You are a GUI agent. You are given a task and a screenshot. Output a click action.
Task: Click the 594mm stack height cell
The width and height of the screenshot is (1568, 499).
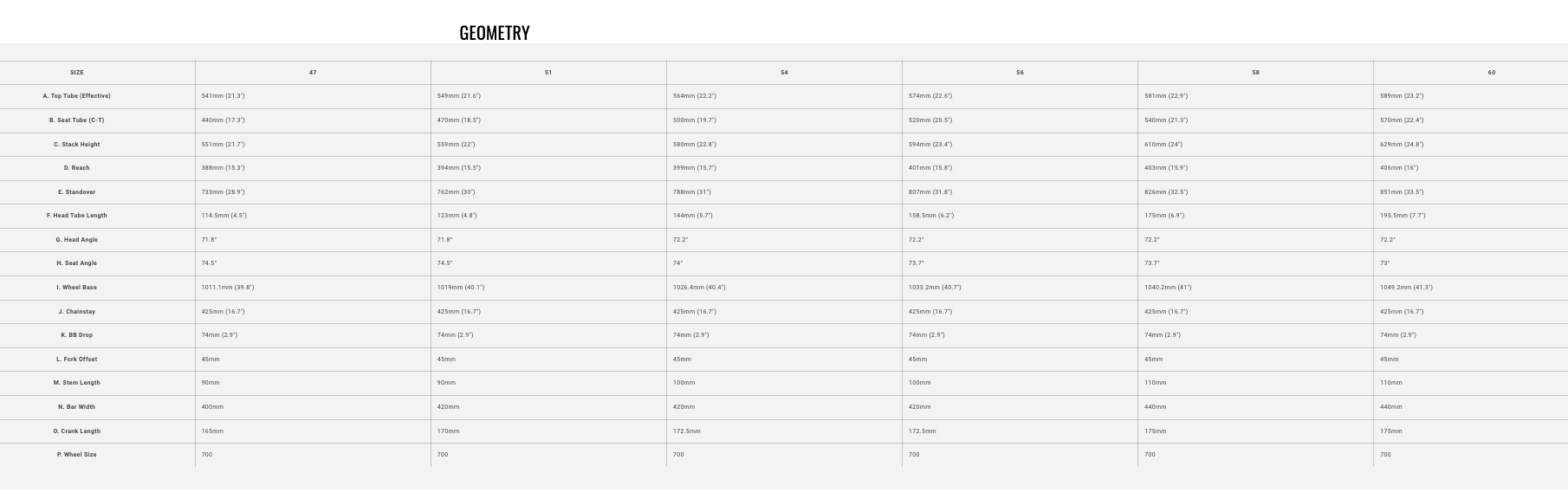930,145
